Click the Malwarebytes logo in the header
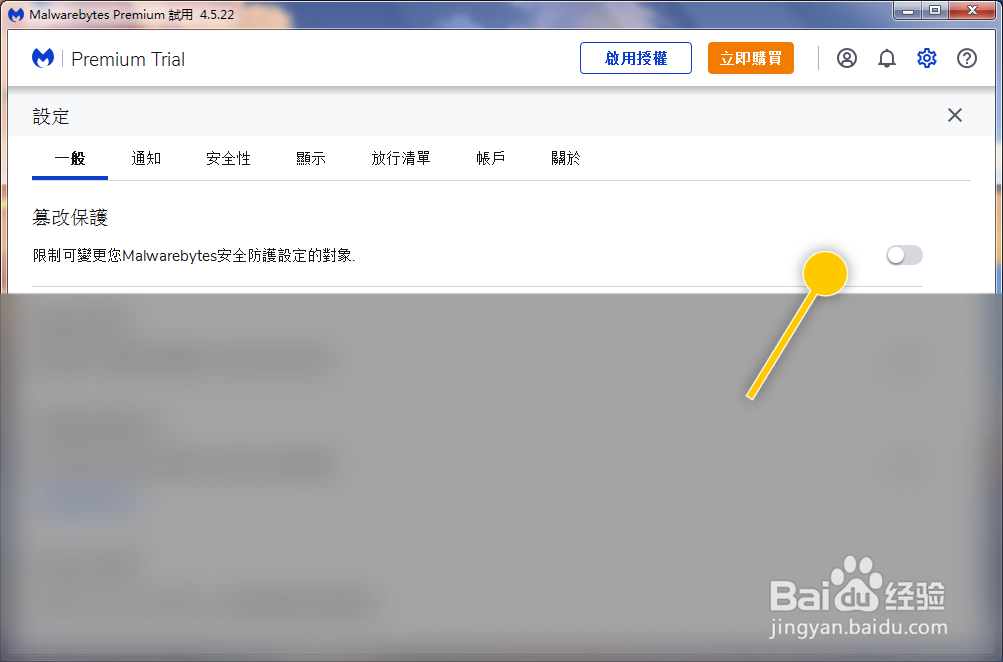This screenshot has width=1003, height=662. [x=43, y=58]
